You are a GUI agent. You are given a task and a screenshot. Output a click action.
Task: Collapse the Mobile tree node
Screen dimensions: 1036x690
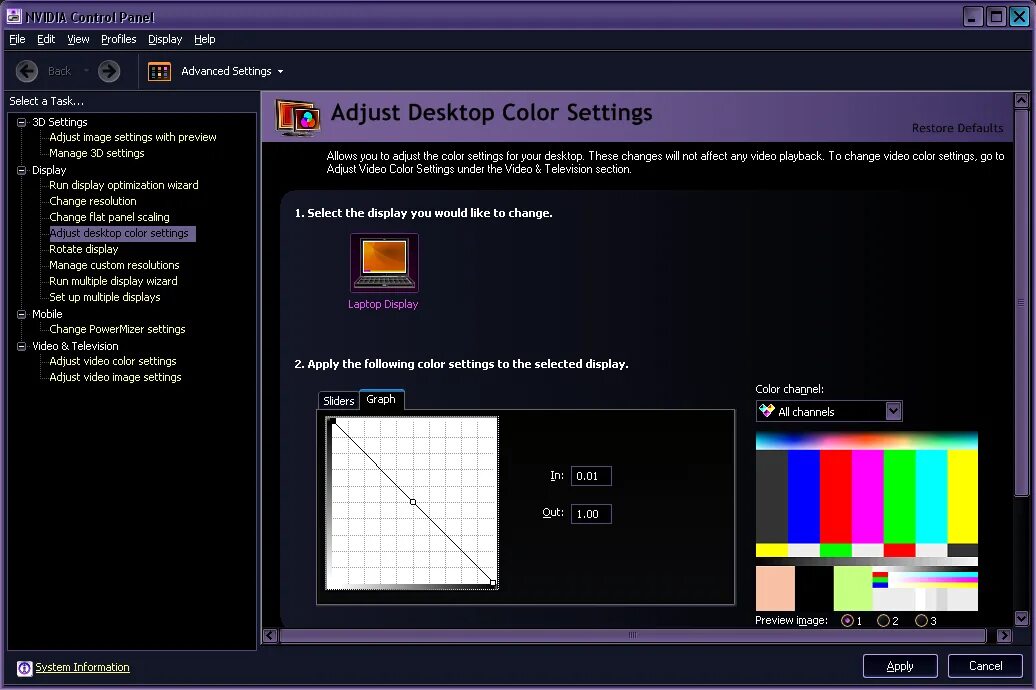21,314
